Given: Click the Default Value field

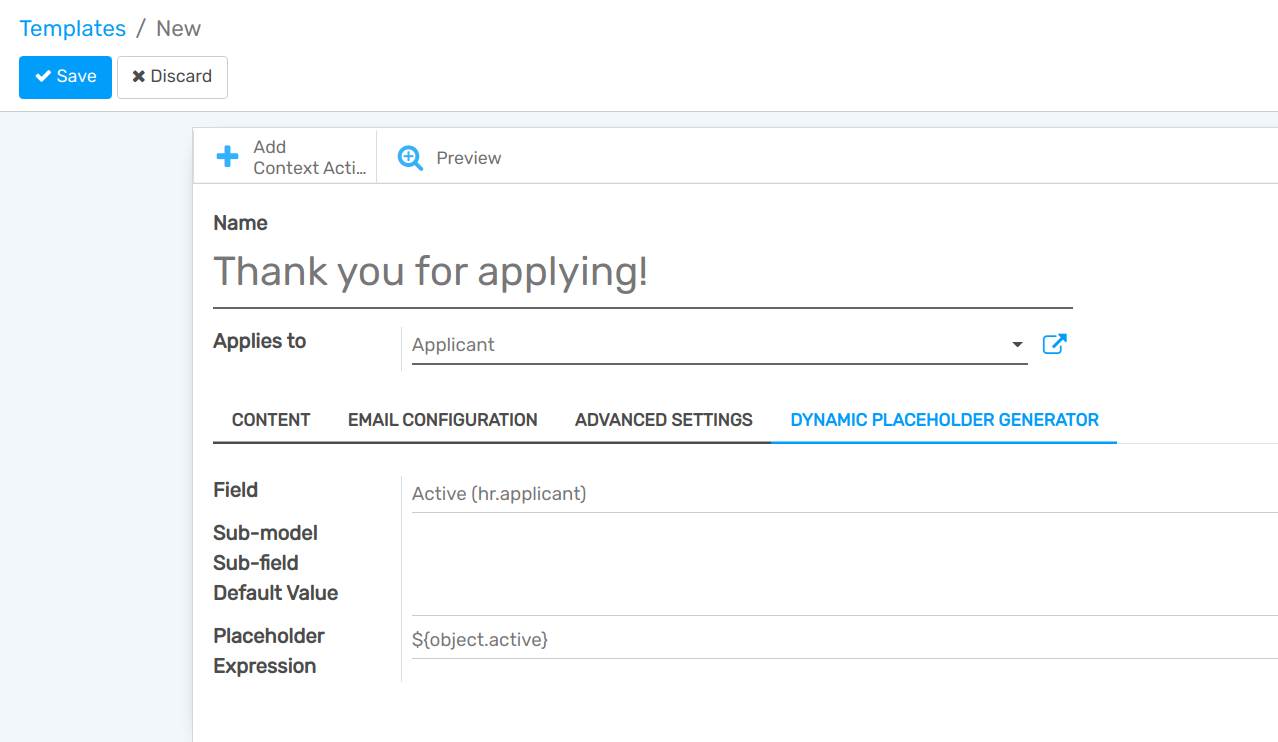Looking at the screenshot, I should (700, 592).
